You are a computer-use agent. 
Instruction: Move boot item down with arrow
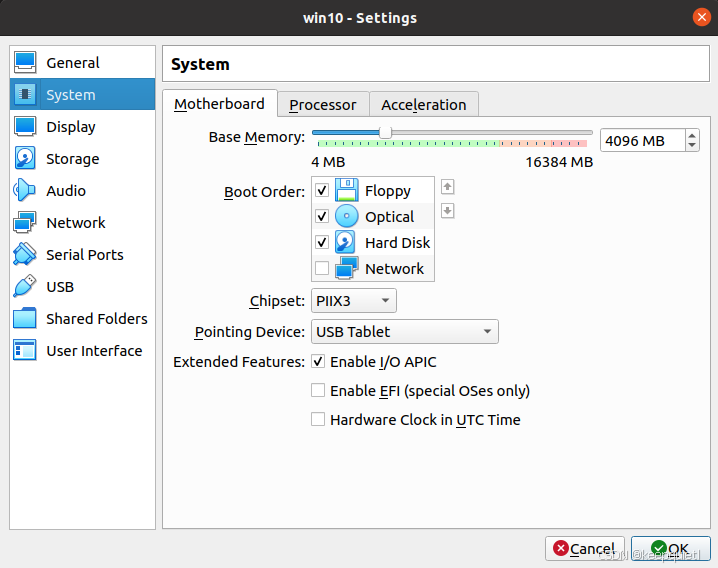click(448, 210)
